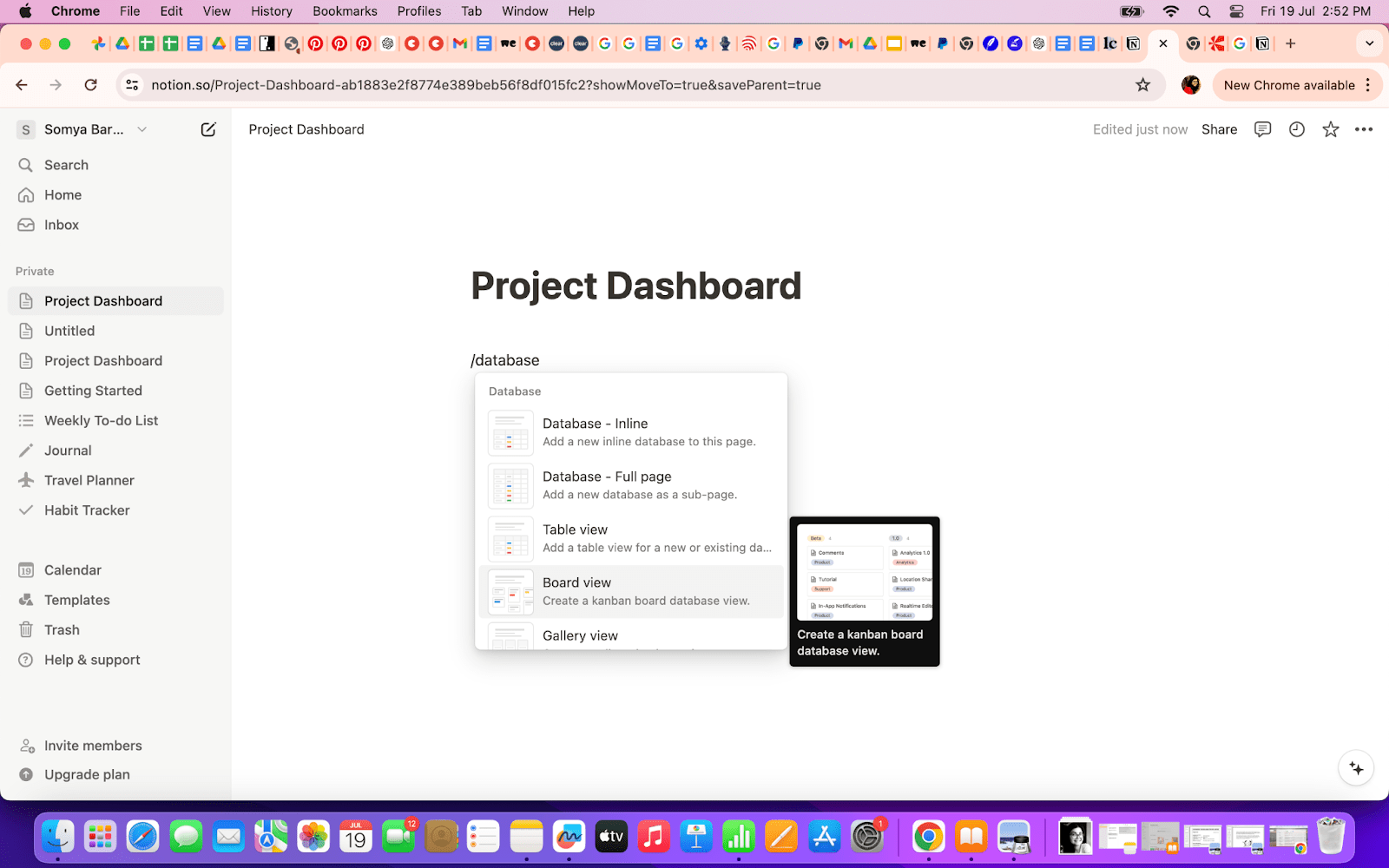Click the Chrome address bar
The height and width of the screenshot is (868, 1389).
point(608,84)
